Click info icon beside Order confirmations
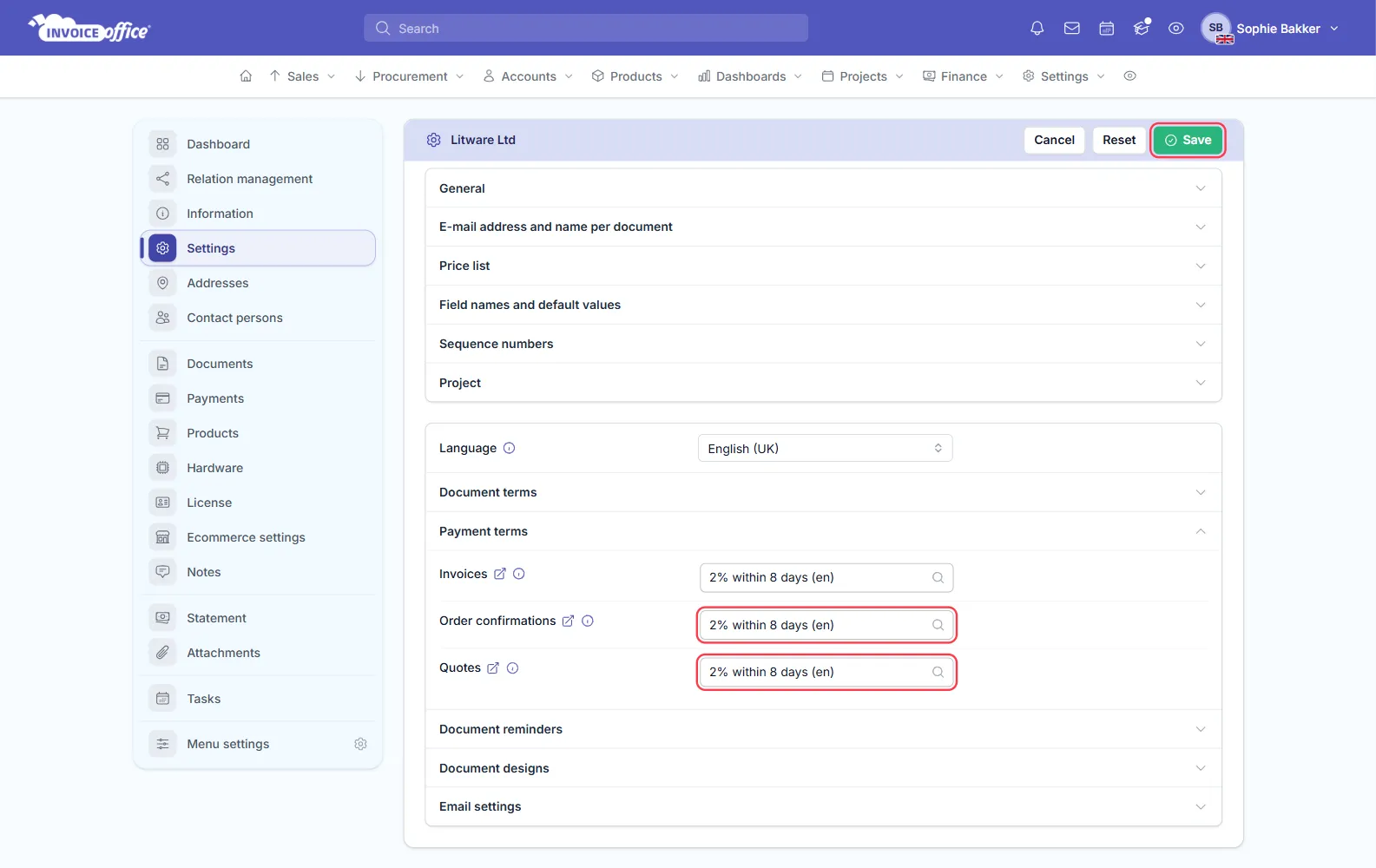Screen dimensions: 1376x868 point(588,621)
